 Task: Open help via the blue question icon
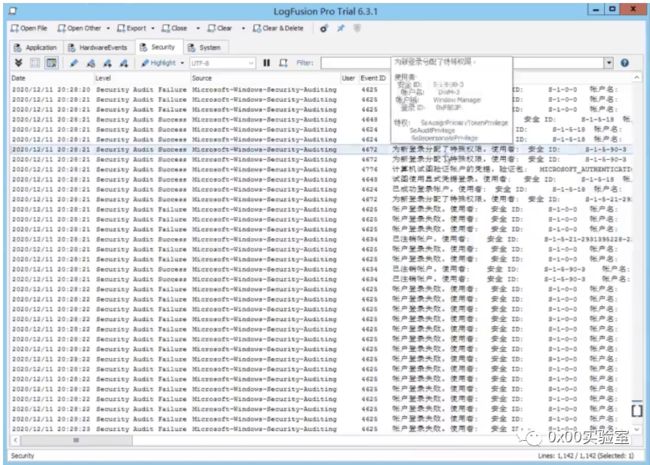[625, 63]
